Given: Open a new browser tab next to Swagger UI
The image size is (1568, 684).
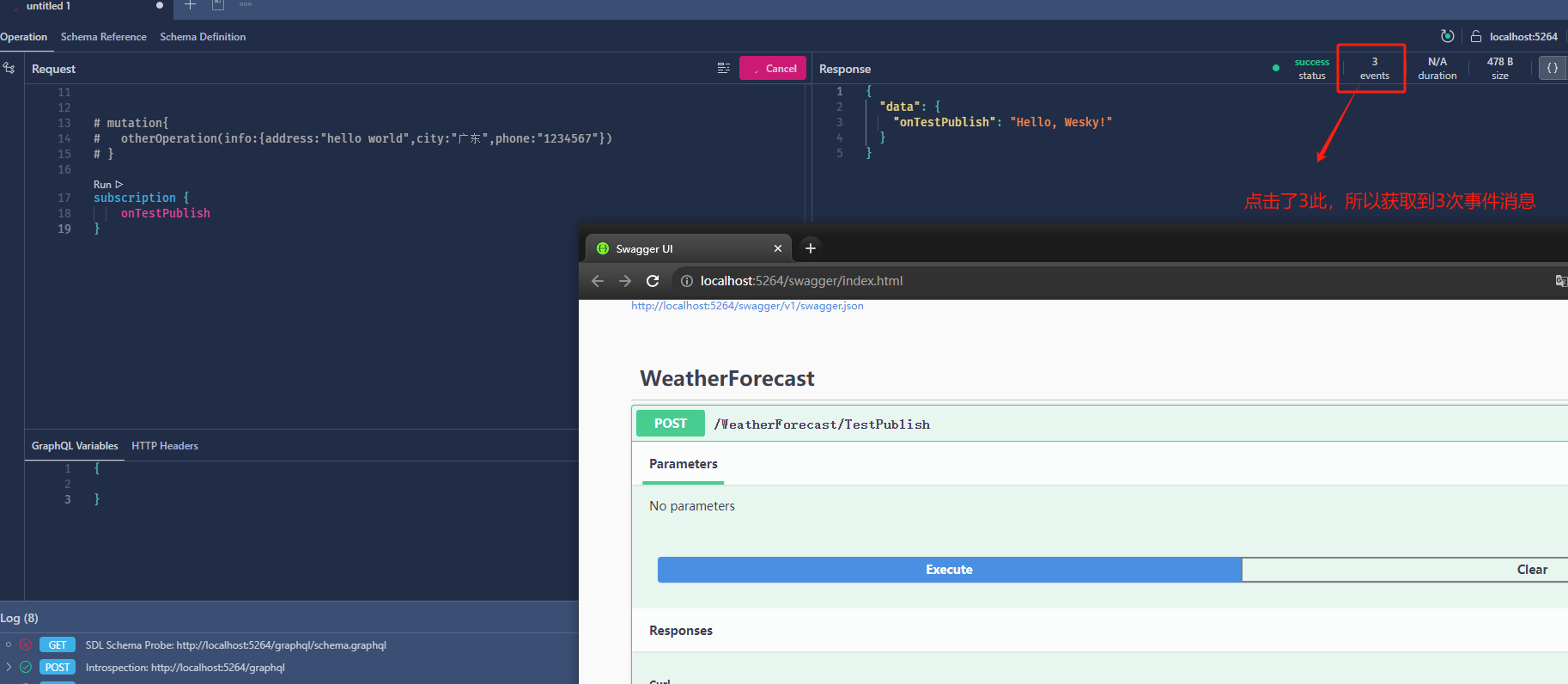Looking at the screenshot, I should coord(810,248).
